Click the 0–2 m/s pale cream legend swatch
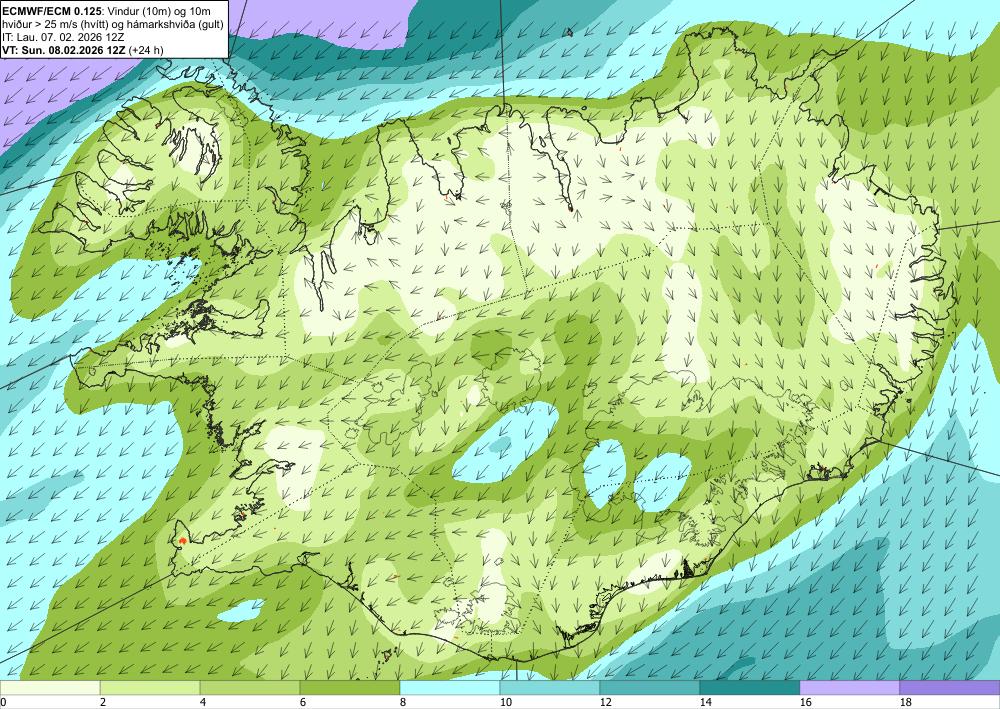Image resolution: width=1000 pixels, height=709 pixels. pos(50,687)
